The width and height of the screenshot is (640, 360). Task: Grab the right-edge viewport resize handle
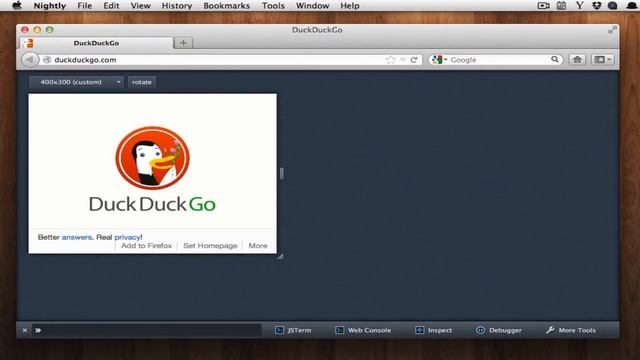click(282, 173)
